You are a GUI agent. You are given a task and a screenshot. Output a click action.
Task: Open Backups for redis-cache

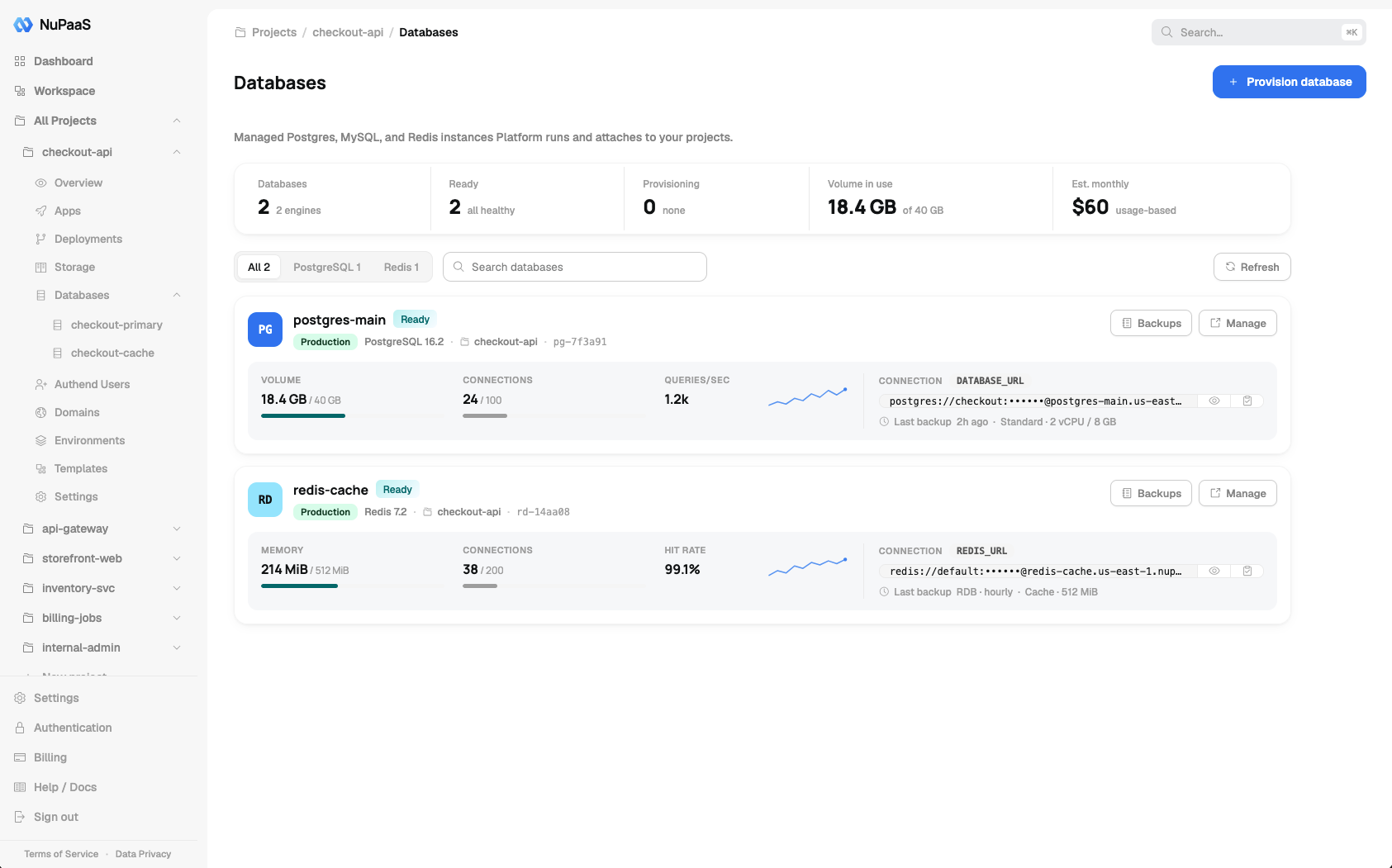1151,493
